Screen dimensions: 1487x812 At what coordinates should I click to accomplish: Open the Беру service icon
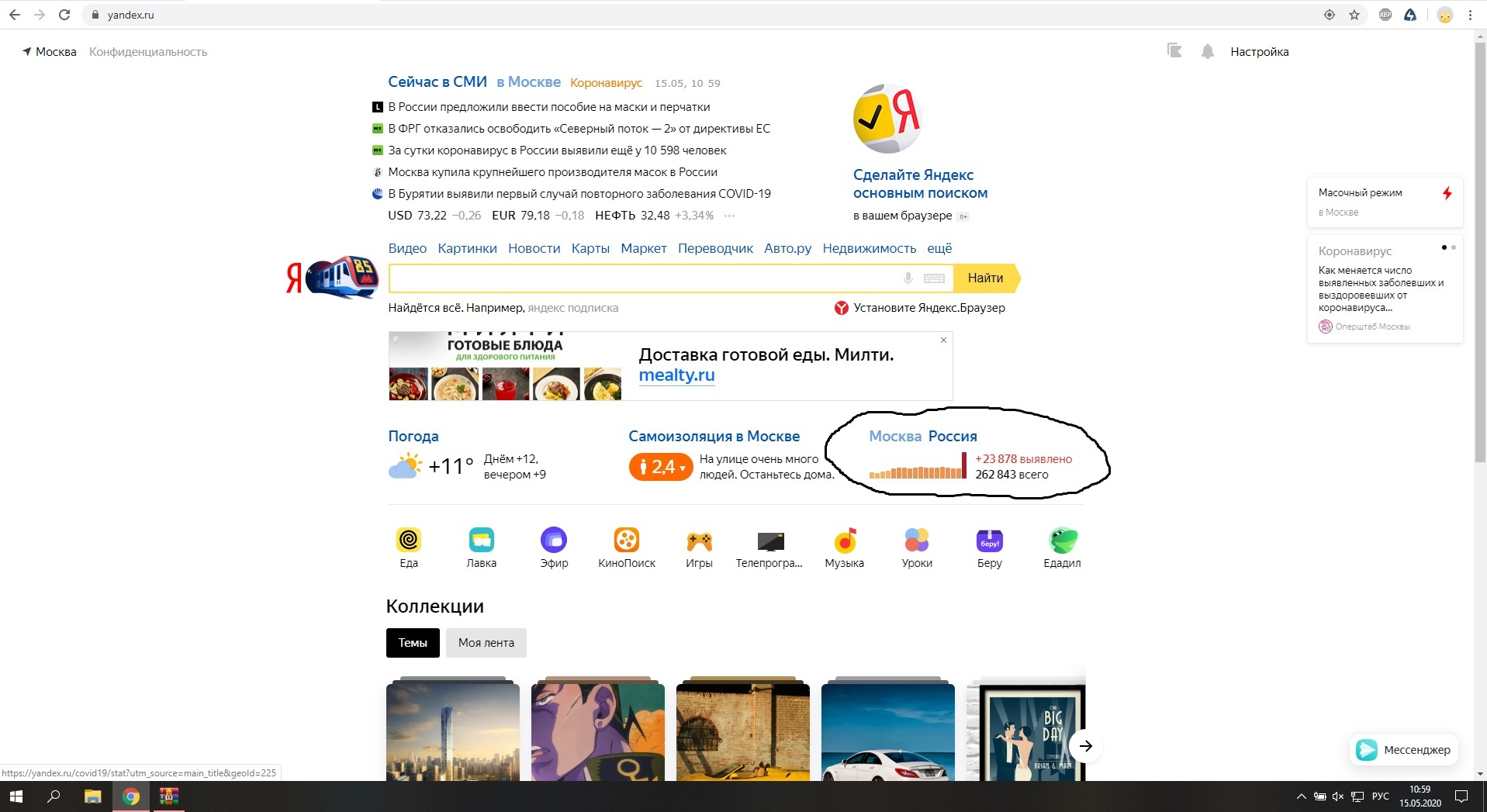point(990,540)
